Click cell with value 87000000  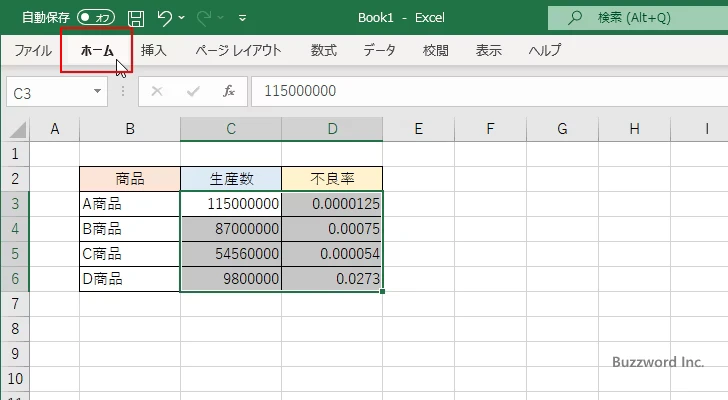click(231, 229)
